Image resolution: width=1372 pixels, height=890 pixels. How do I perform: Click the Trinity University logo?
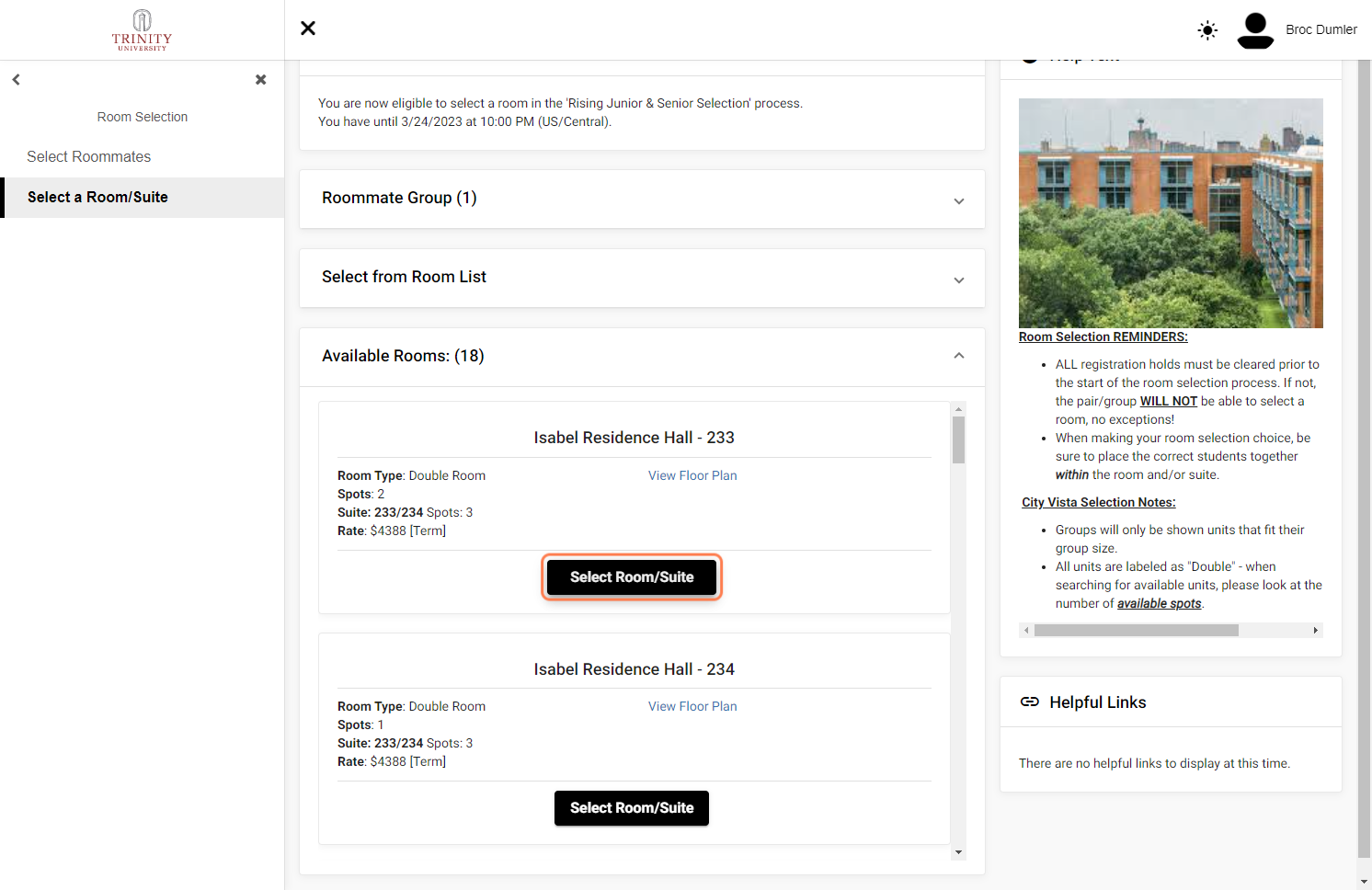(x=142, y=30)
